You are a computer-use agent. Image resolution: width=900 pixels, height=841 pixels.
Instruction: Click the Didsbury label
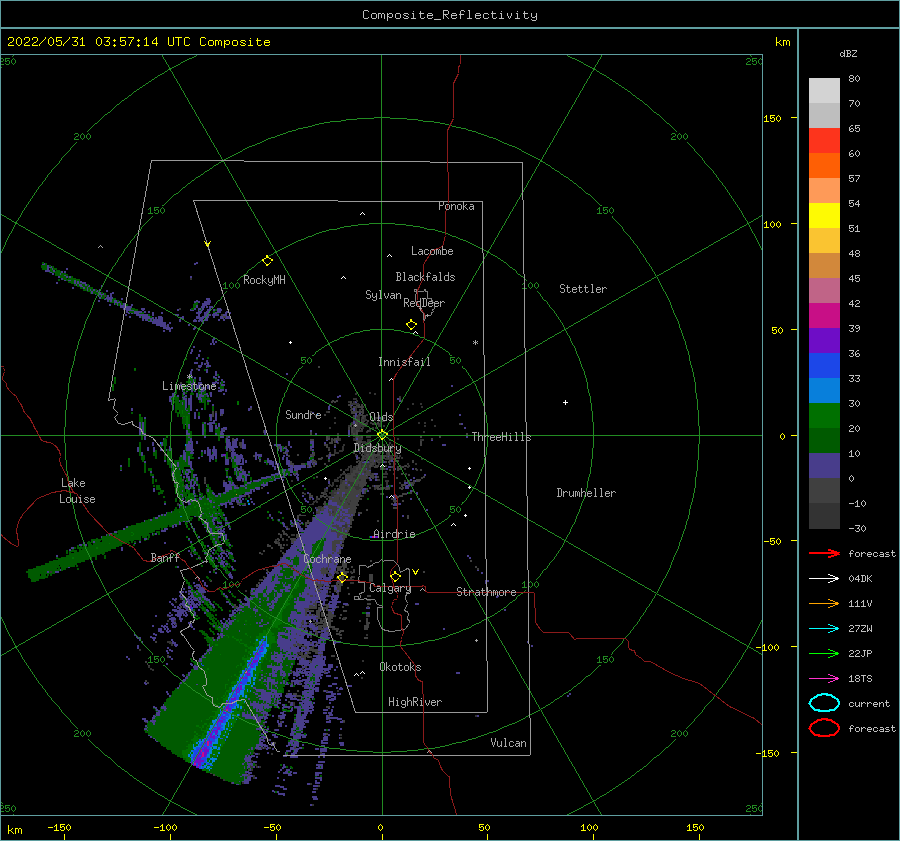(x=377, y=448)
